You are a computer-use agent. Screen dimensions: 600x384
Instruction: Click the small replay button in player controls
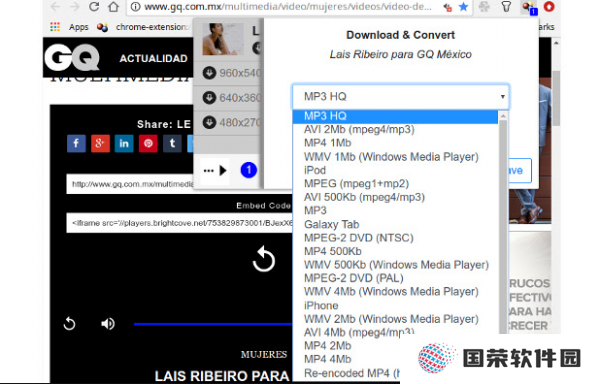pyautogui.click(x=69, y=324)
